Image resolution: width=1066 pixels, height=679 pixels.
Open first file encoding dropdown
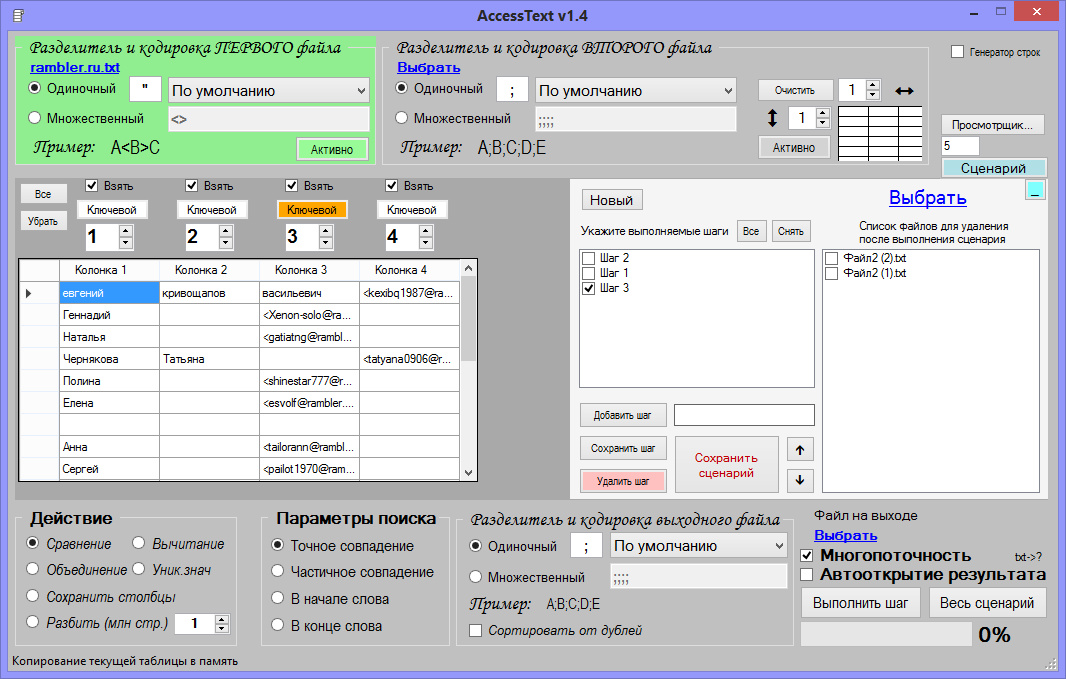coord(269,90)
